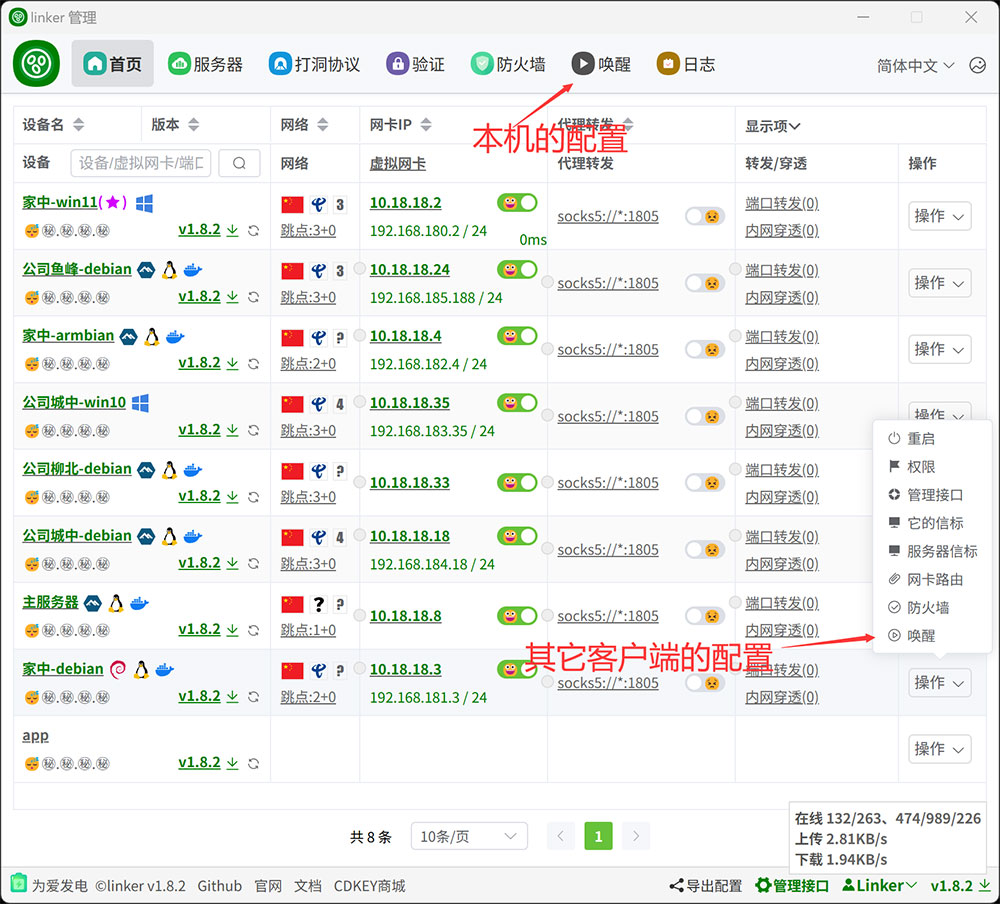Click sort arrows beside 设备名 column header
Viewport: 1000px width, 904px height.
[79, 125]
